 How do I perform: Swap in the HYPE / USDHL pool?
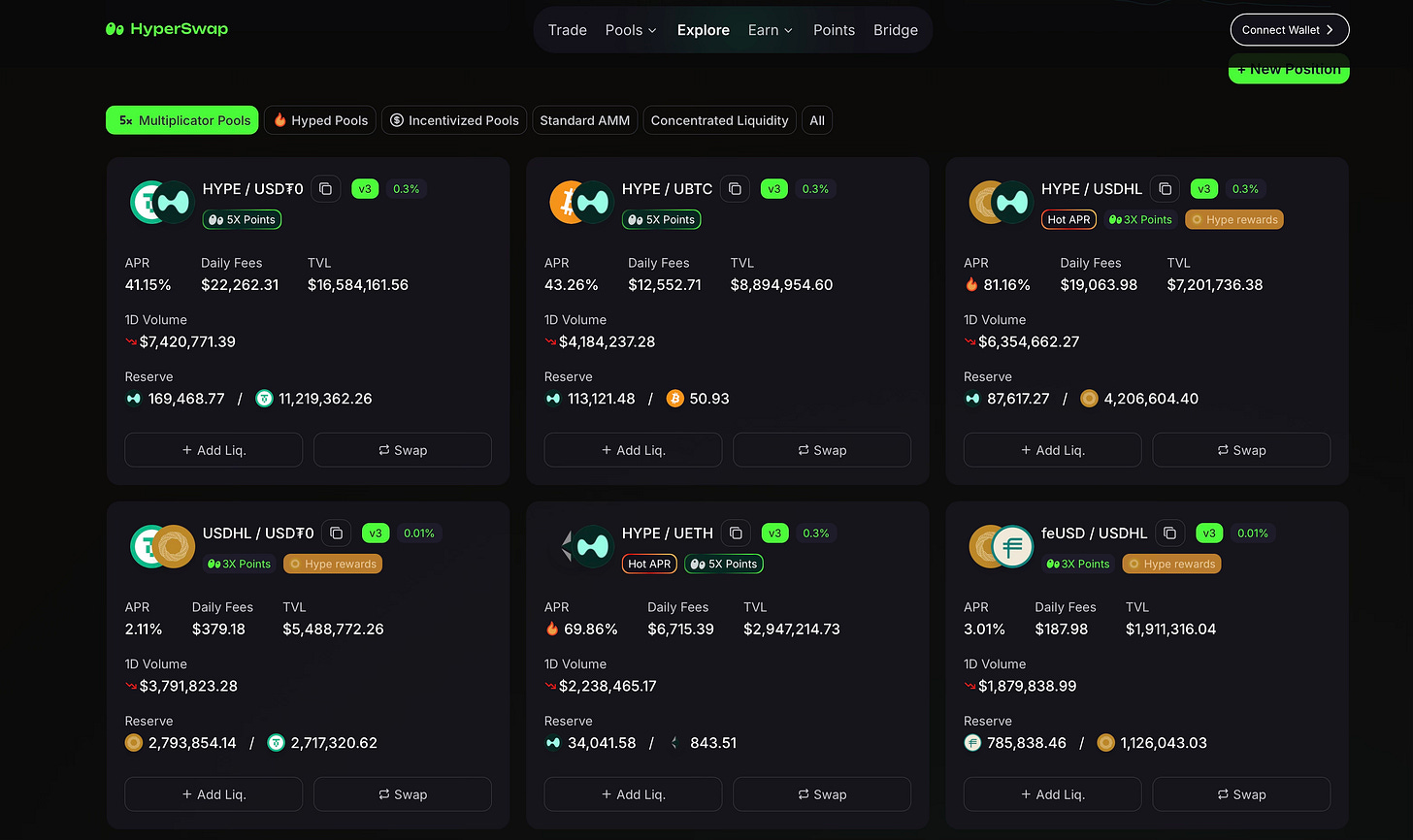(1241, 450)
